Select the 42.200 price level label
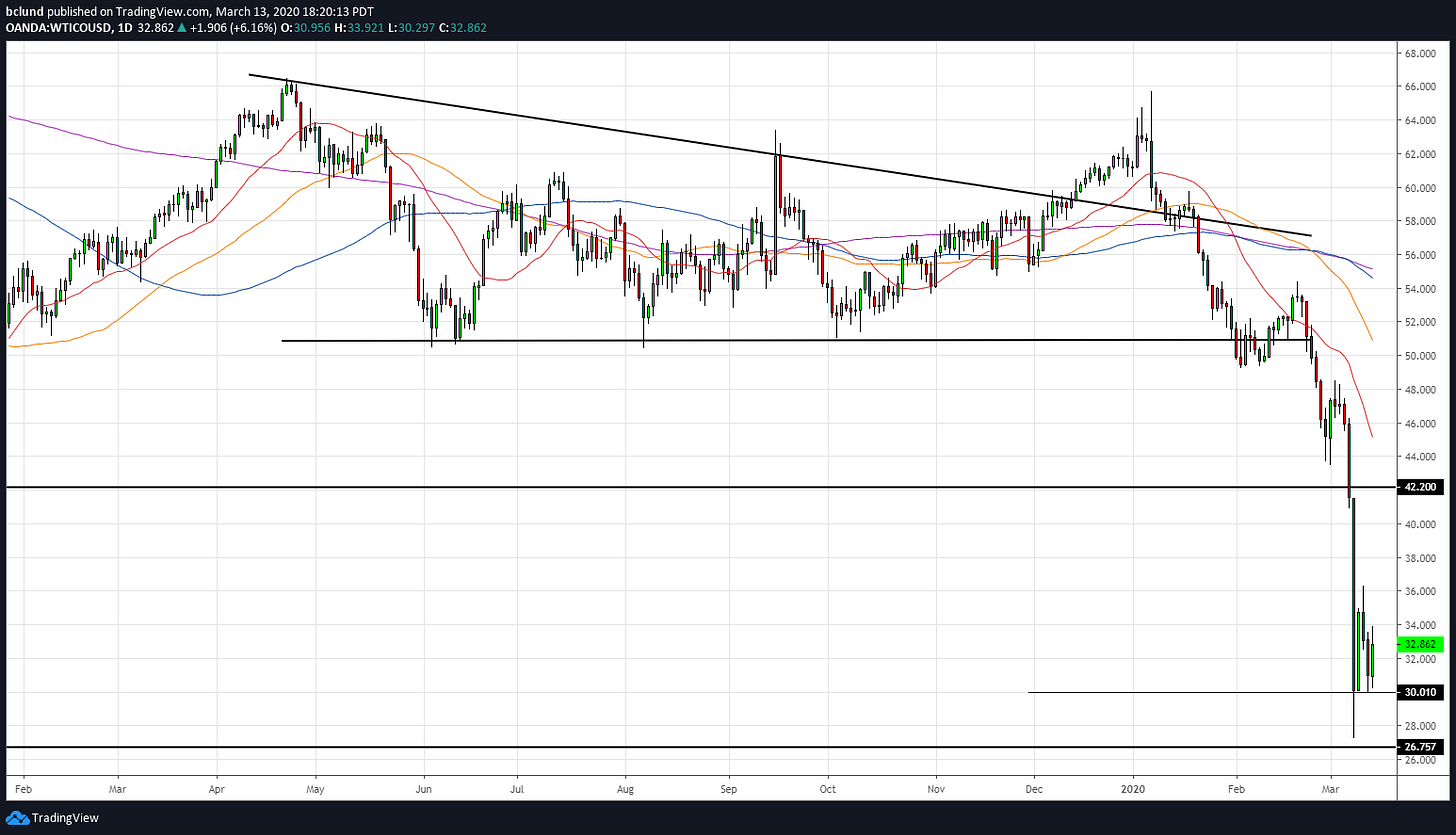 coord(1420,487)
